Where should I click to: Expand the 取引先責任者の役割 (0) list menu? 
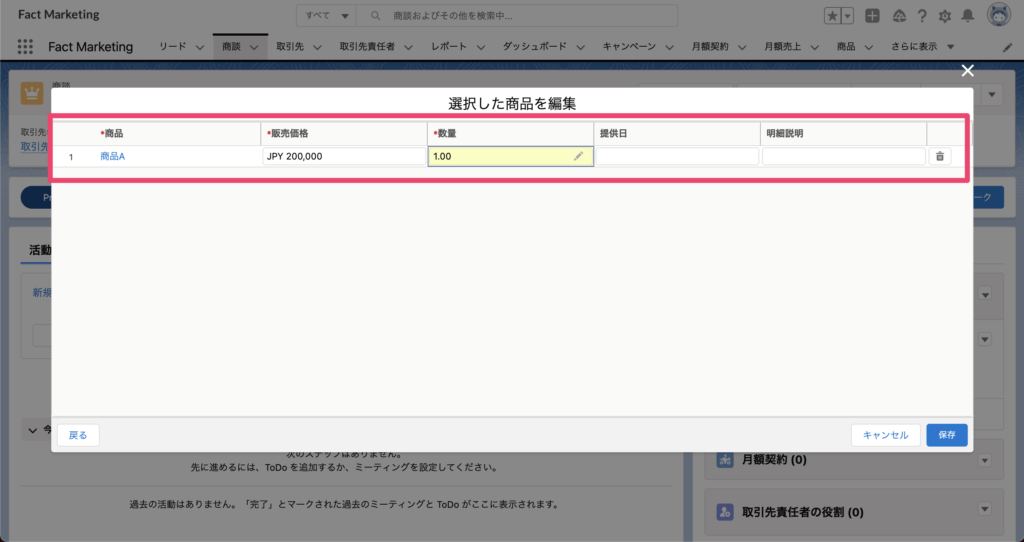(x=985, y=509)
